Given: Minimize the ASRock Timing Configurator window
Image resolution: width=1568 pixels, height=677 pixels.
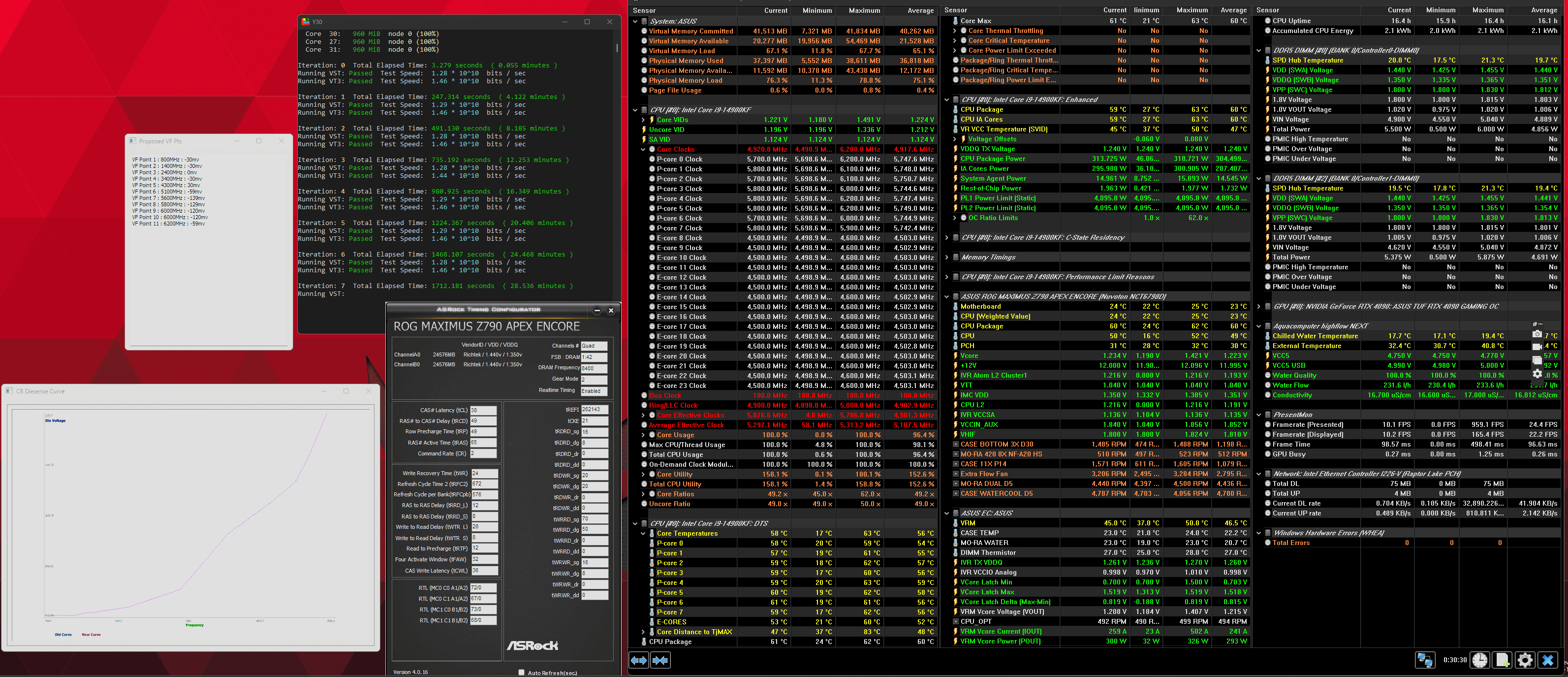Looking at the screenshot, I should pyautogui.click(x=597, y=311).
